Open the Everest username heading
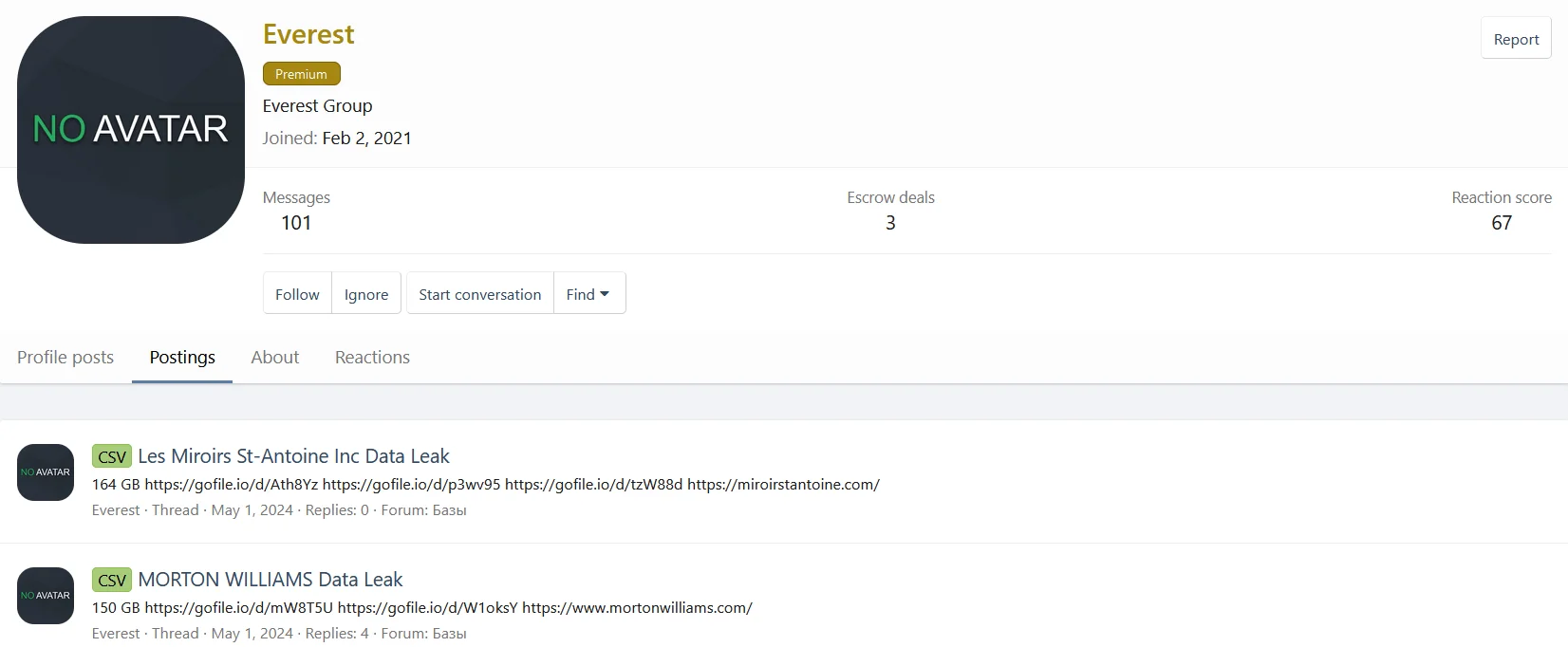 (x=308, y=34)
